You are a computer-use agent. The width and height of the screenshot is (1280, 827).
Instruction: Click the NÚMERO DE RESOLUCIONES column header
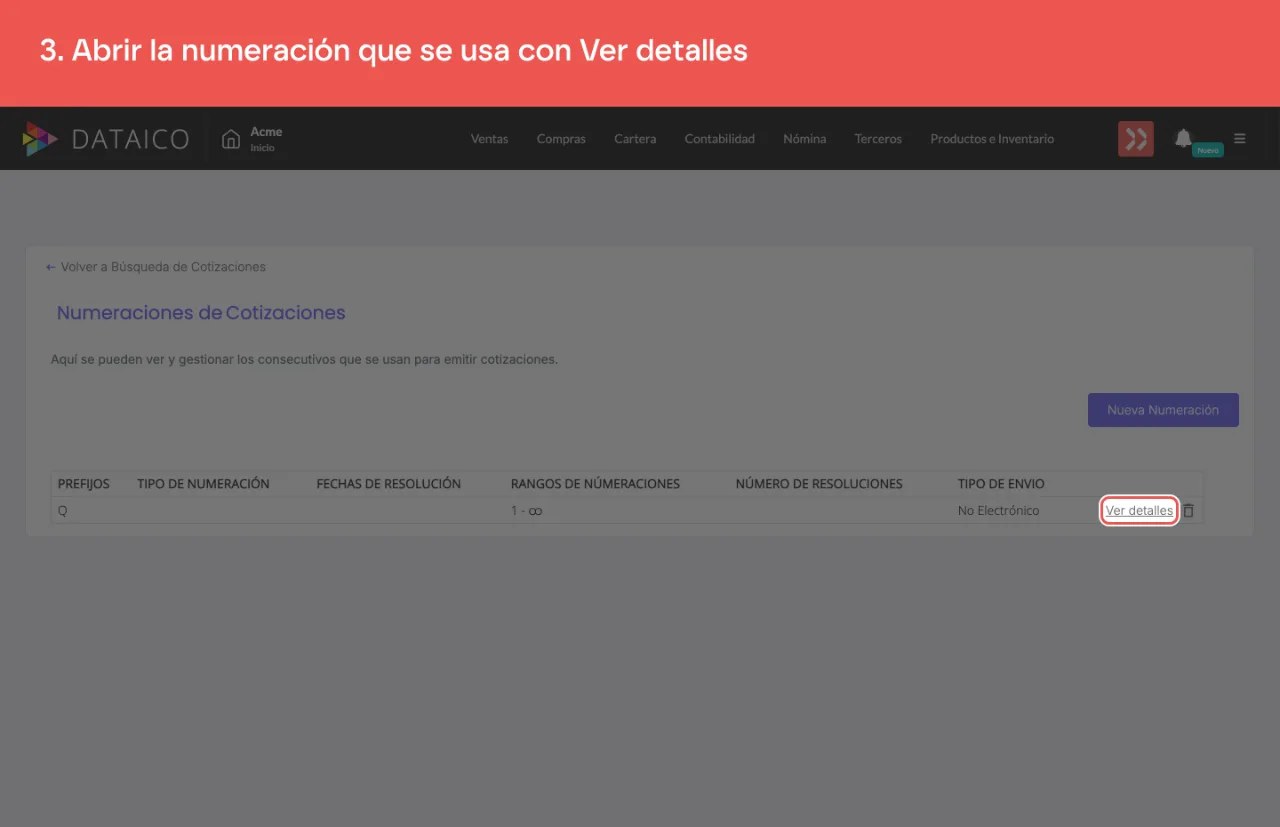click(x=819, y=484)
